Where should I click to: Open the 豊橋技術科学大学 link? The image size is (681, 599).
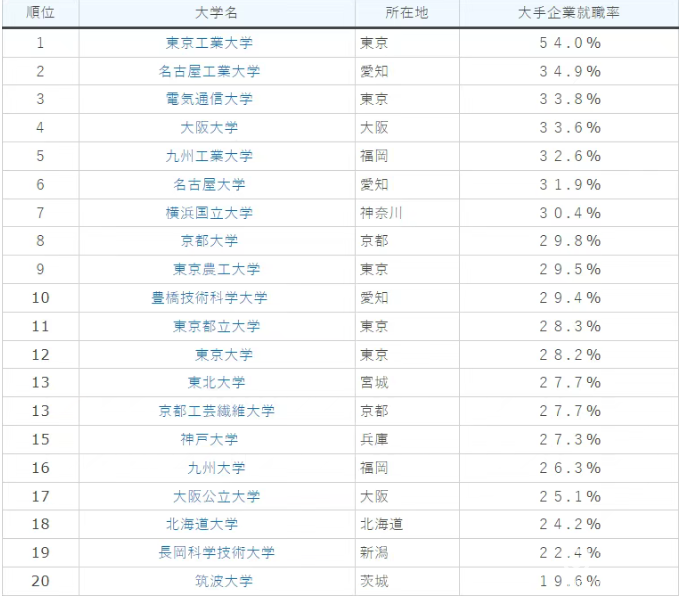[x=209, y=298]
